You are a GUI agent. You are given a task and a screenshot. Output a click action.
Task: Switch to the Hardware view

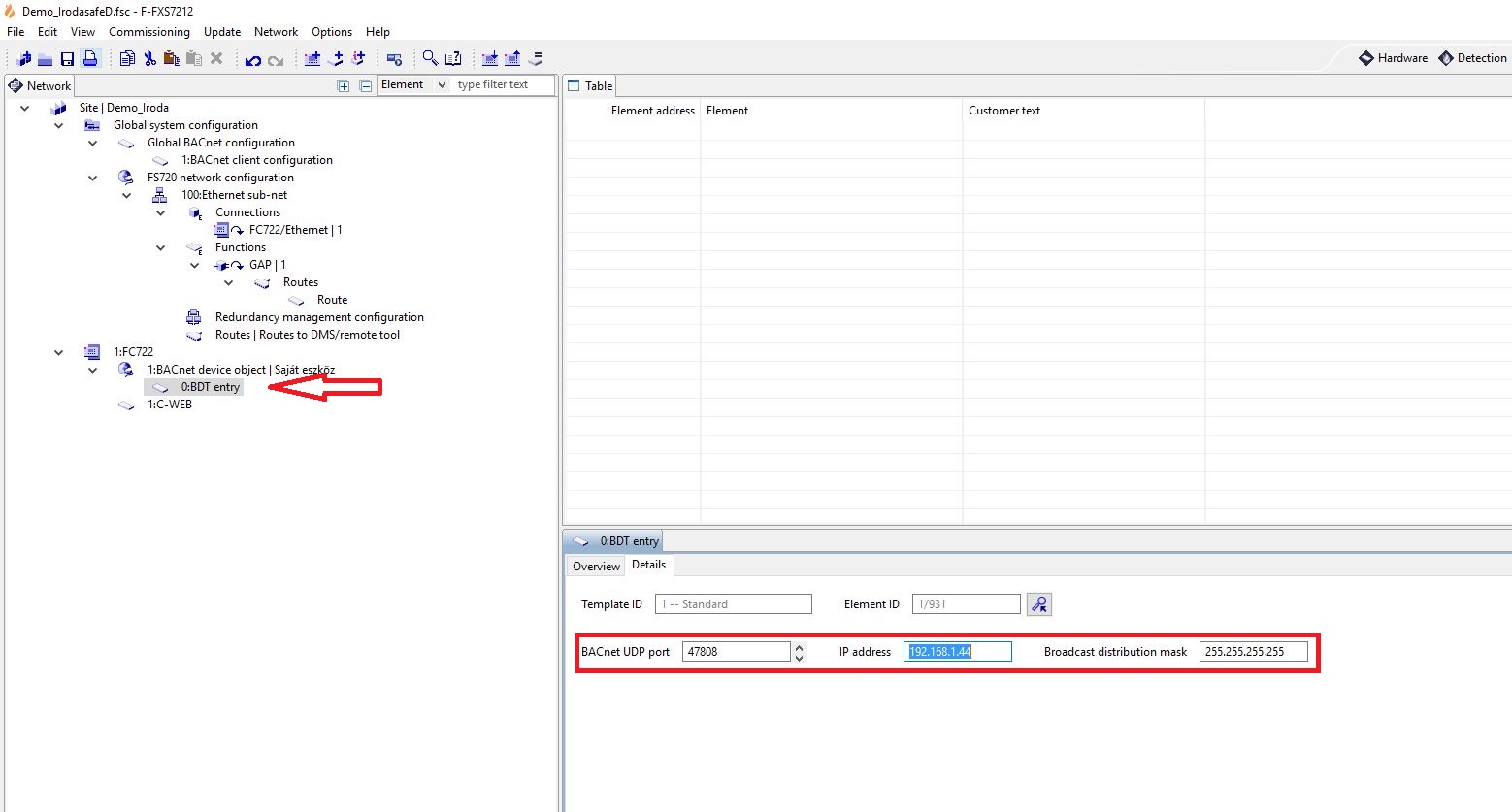1393,58
